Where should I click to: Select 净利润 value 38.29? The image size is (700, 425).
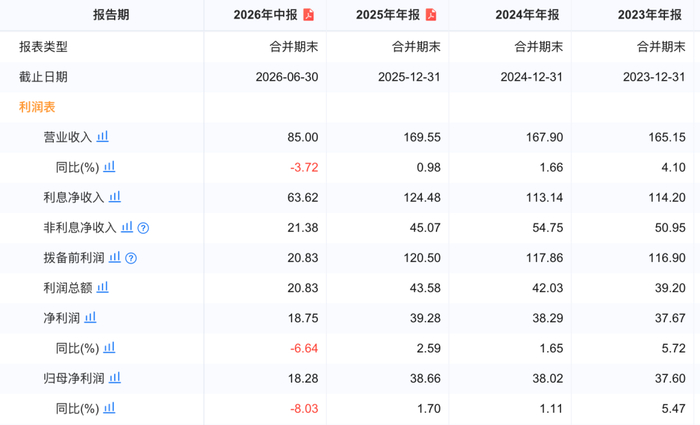point(547,318)
